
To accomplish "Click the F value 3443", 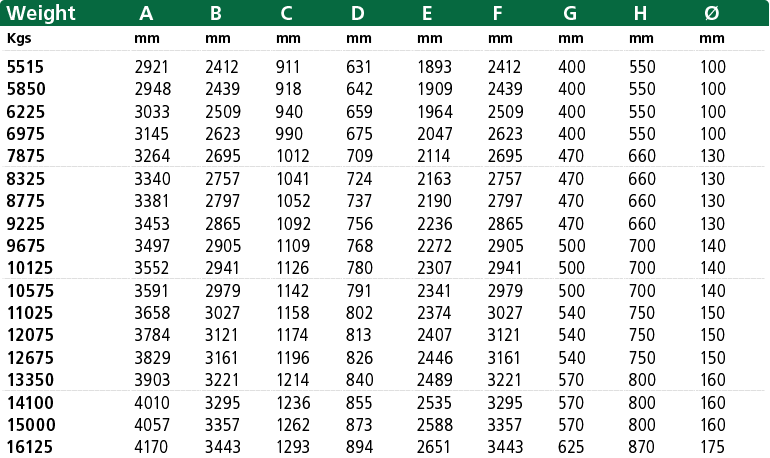I will pyautogui.click(x=505, y=447).
